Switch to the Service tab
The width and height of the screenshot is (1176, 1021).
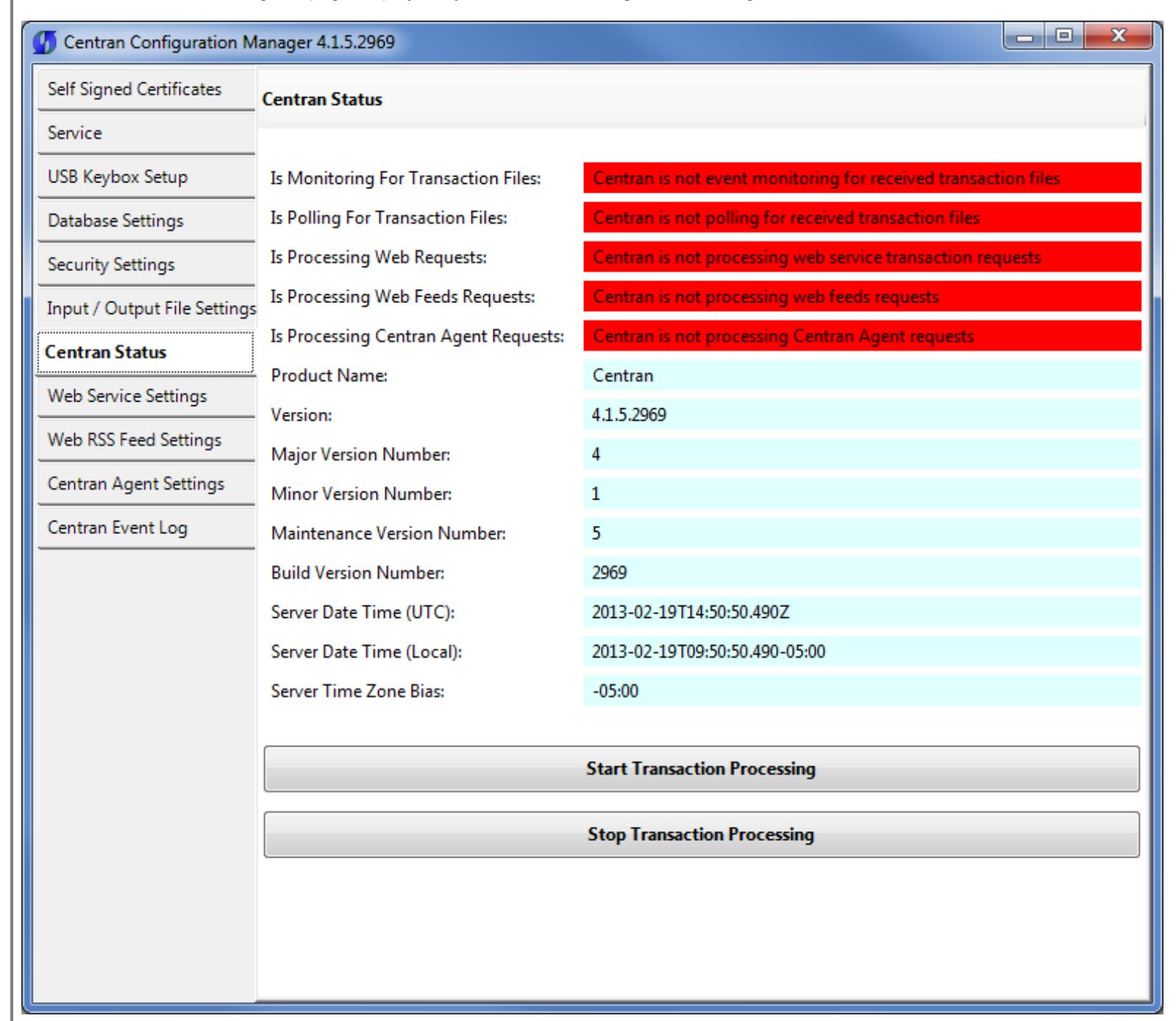click(x=146, y=133)
